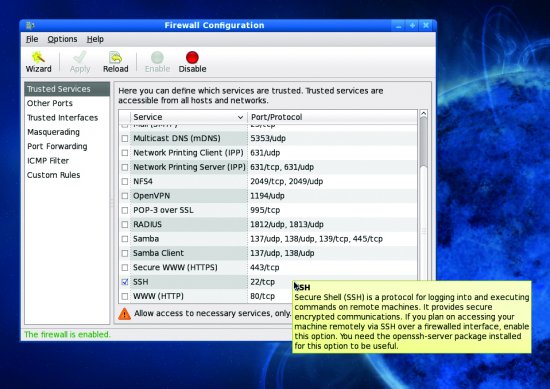Show the ICMP Filter section
Screen dimensions: 550x389
pos(48,161)
